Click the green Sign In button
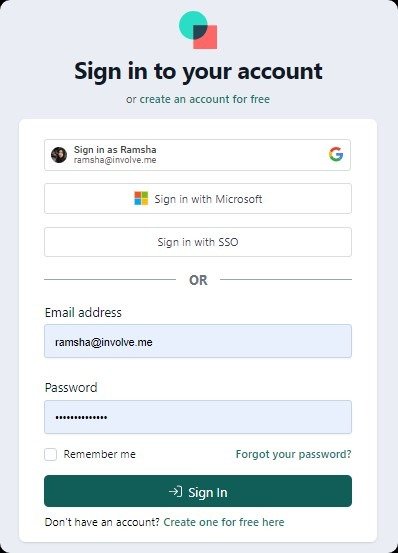 coord(198,491)
